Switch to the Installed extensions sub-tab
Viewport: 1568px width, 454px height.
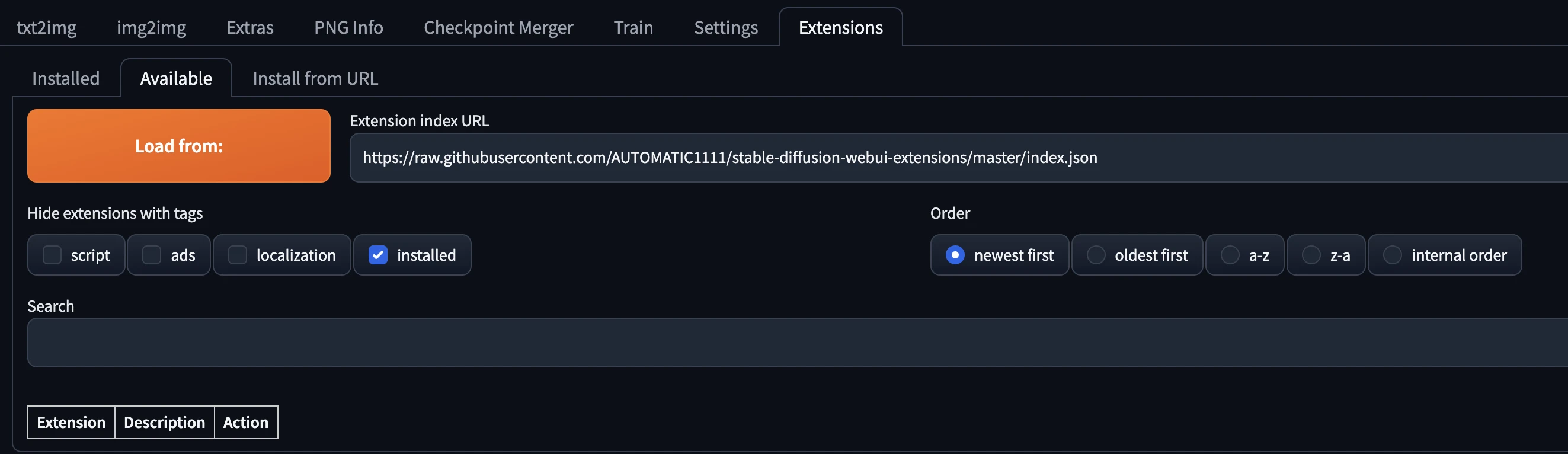66,78
